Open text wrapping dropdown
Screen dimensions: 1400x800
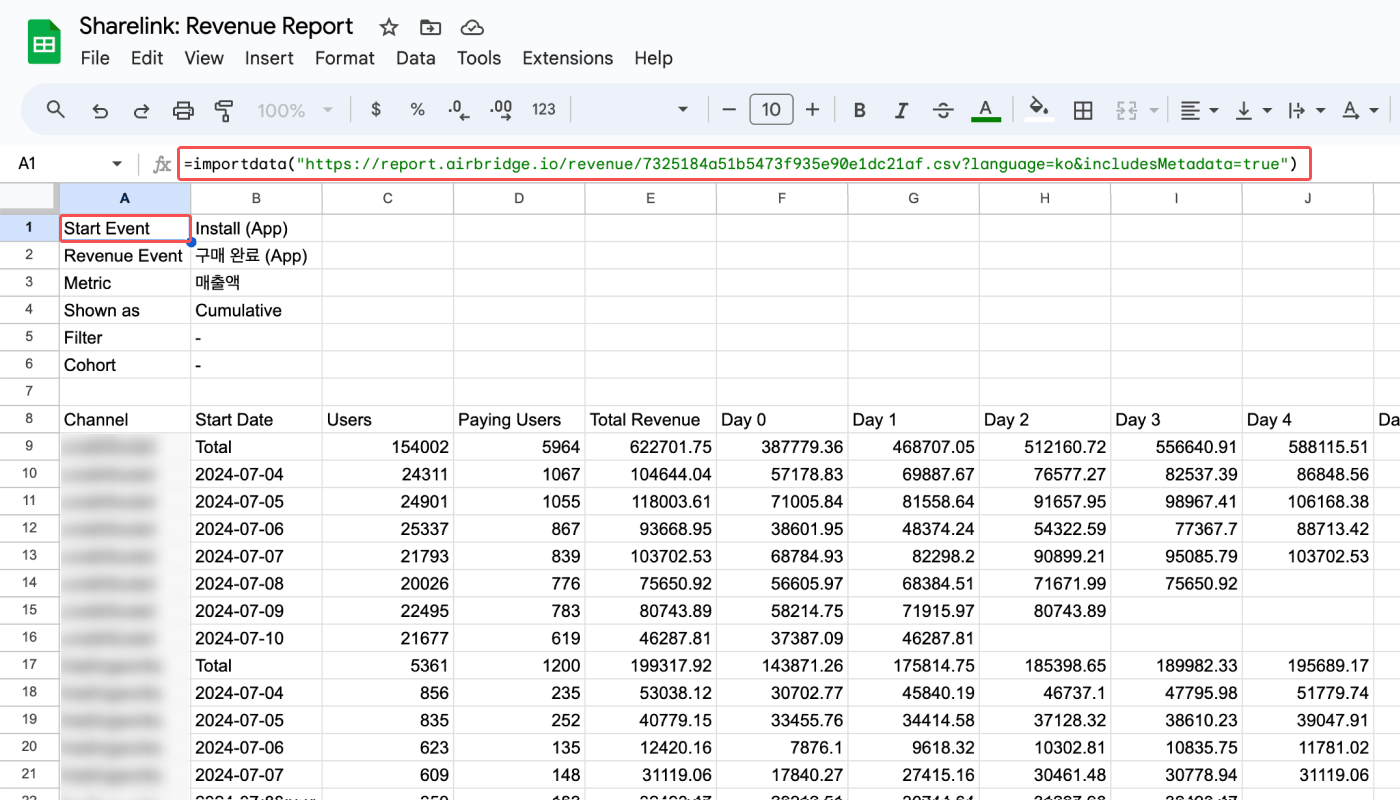[1306, 110]
